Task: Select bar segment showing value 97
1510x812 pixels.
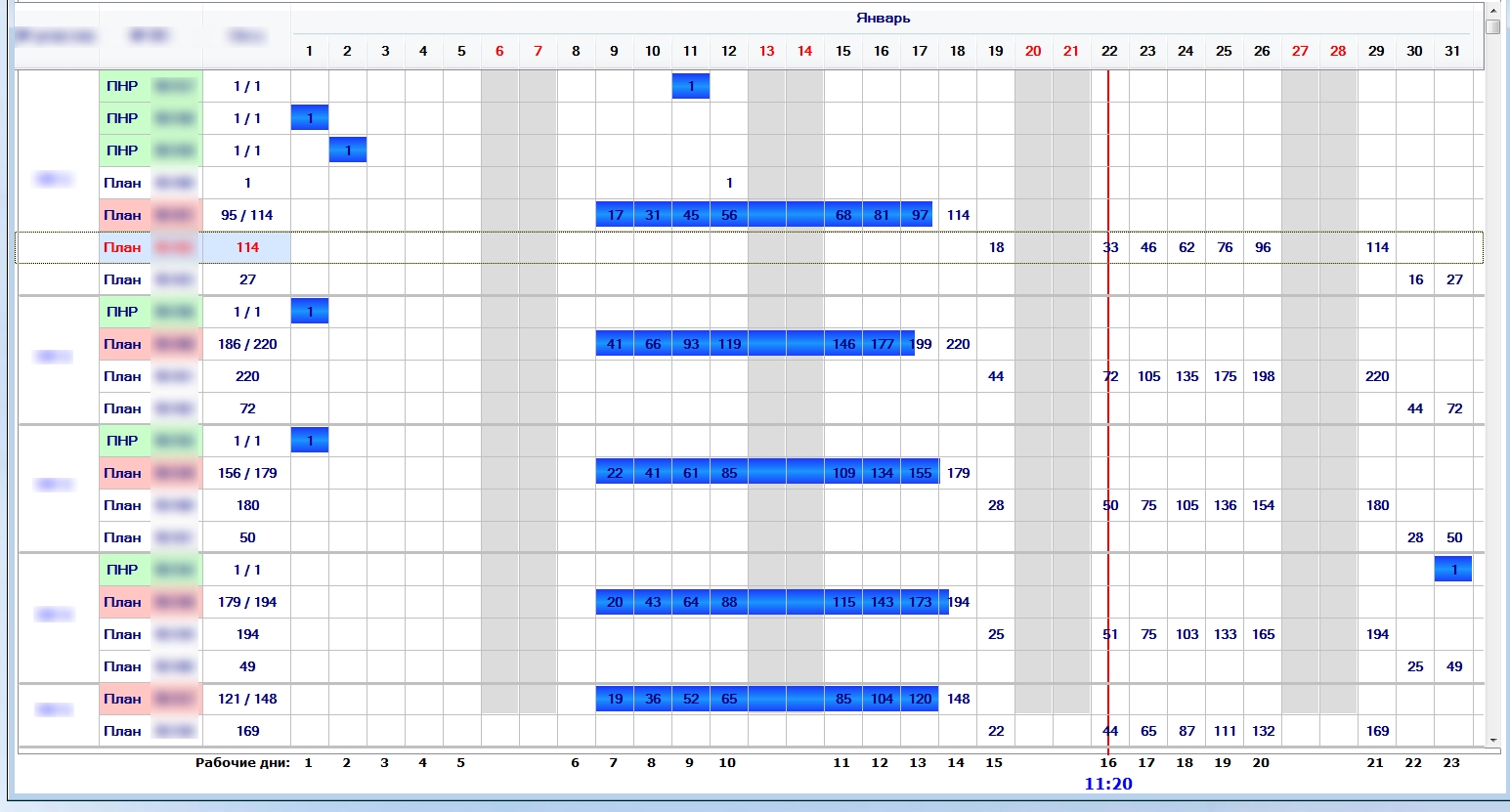Action: coord(919,215)
